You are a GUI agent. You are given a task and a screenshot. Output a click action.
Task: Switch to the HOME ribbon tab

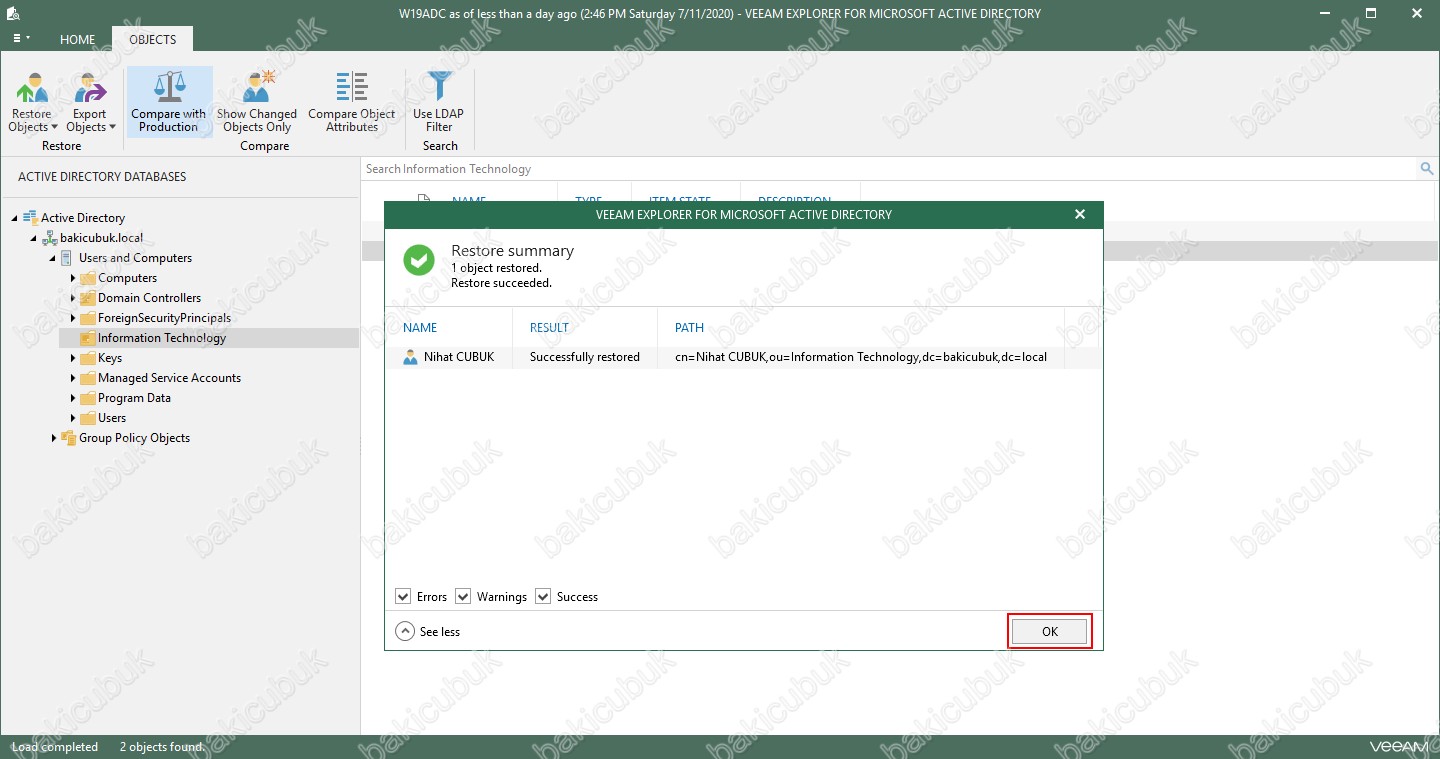(x=77, y=40)
